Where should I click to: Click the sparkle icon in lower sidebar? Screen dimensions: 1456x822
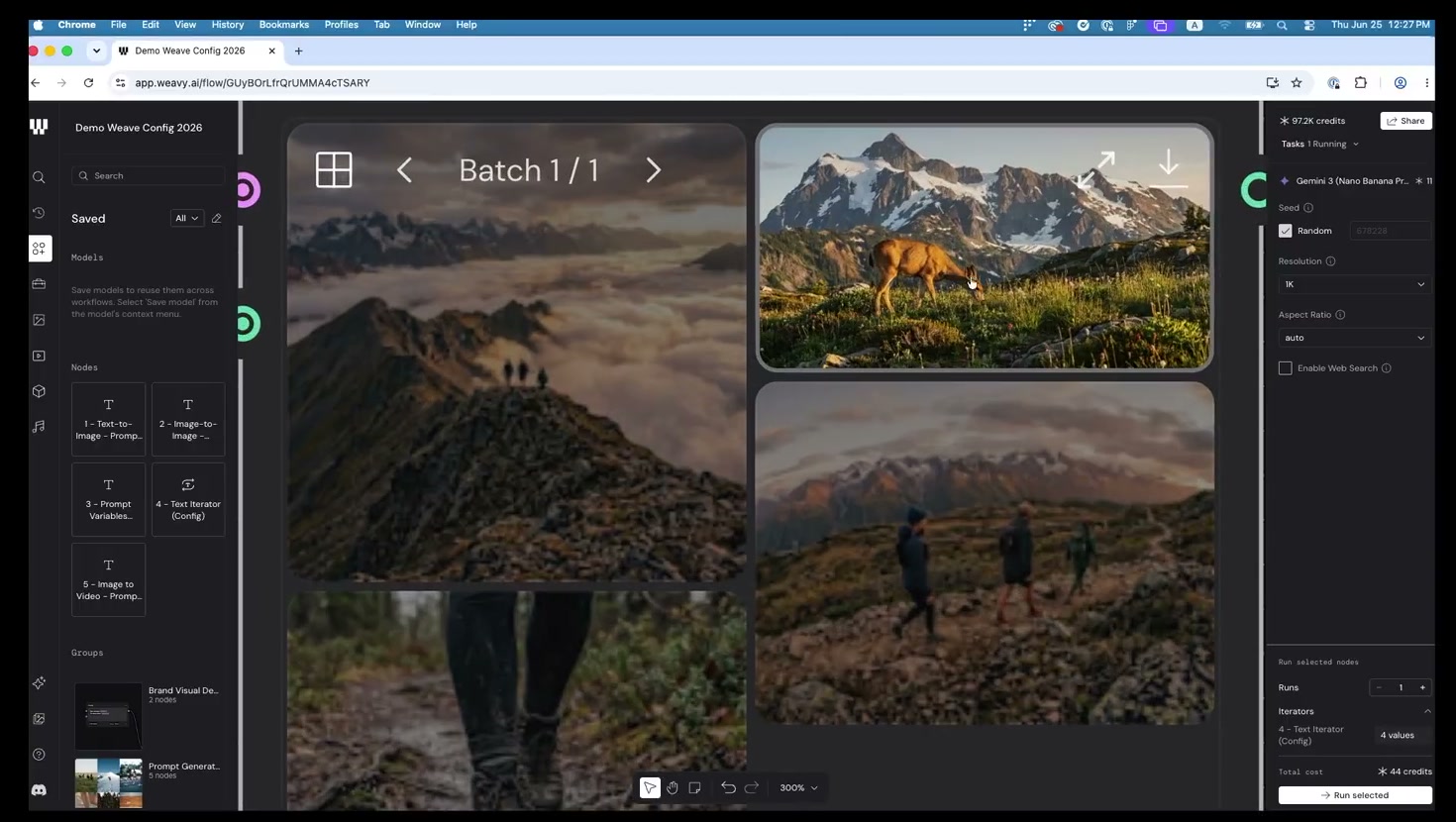[39, 683]
